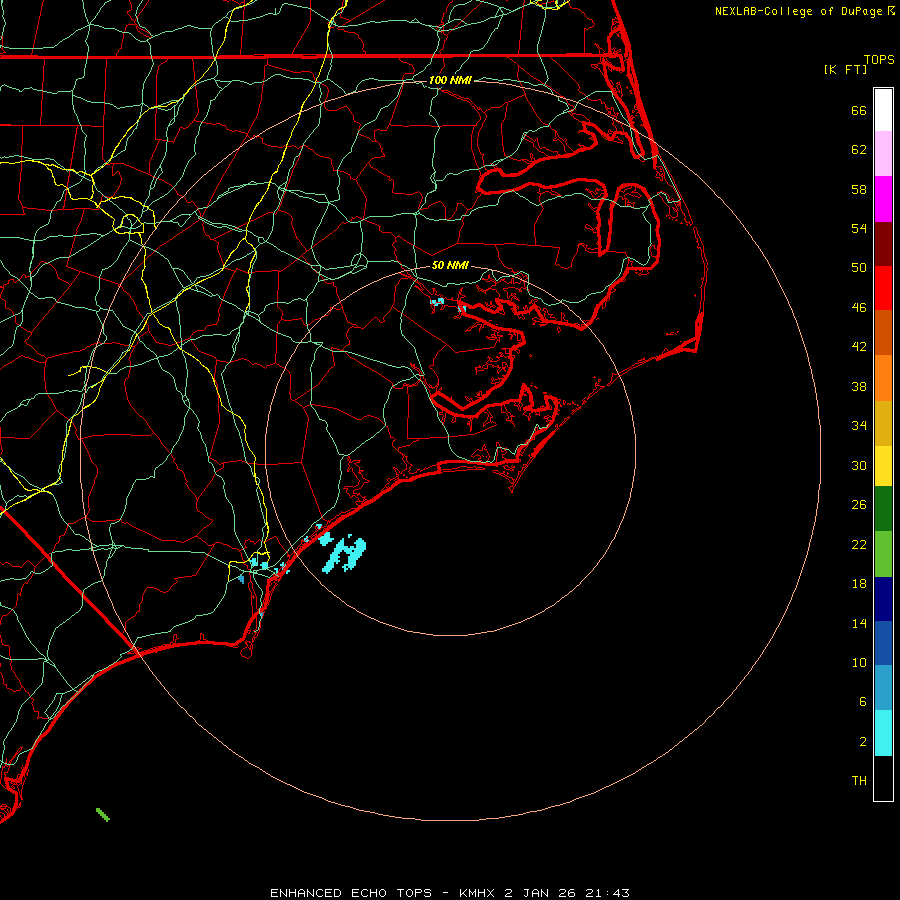The height and width of the screenshot is (900, 900).
Task: Click the legend value 62
Action: [x=859, y=150]
